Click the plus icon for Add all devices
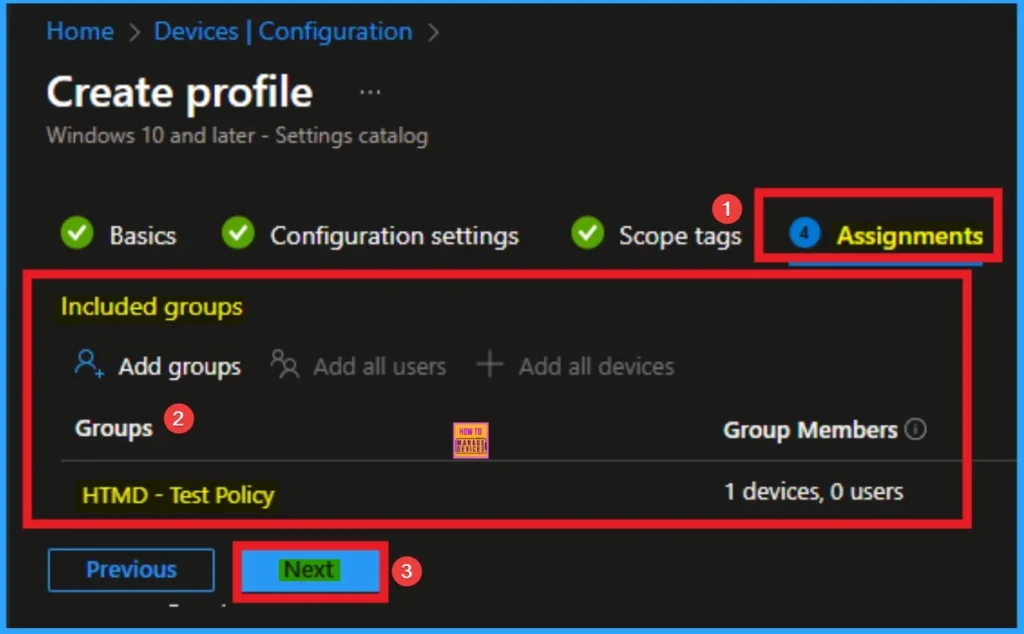Viewport: 1024px width, 634px height. [489, 365]
